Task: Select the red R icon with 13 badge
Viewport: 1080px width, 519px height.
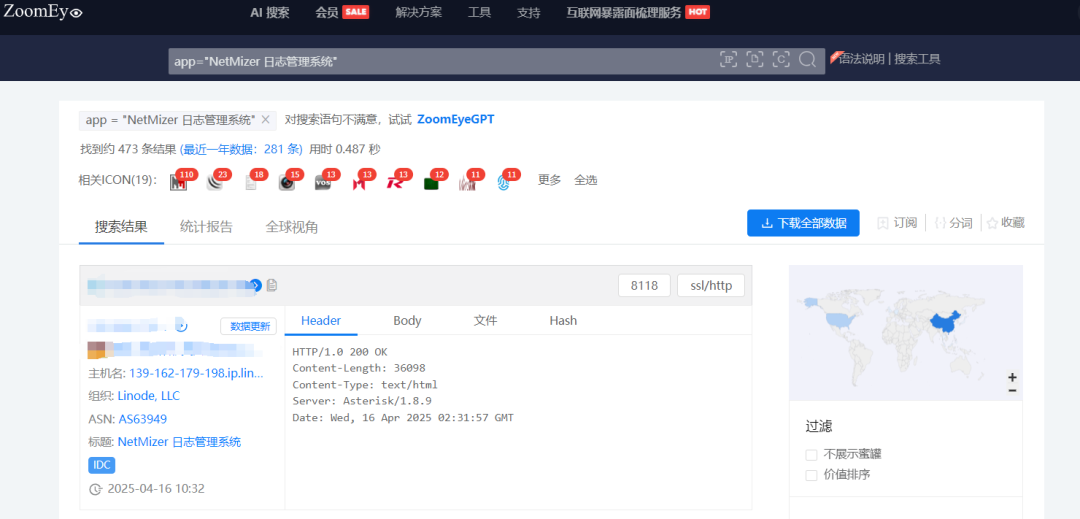Action: (395, 182)
